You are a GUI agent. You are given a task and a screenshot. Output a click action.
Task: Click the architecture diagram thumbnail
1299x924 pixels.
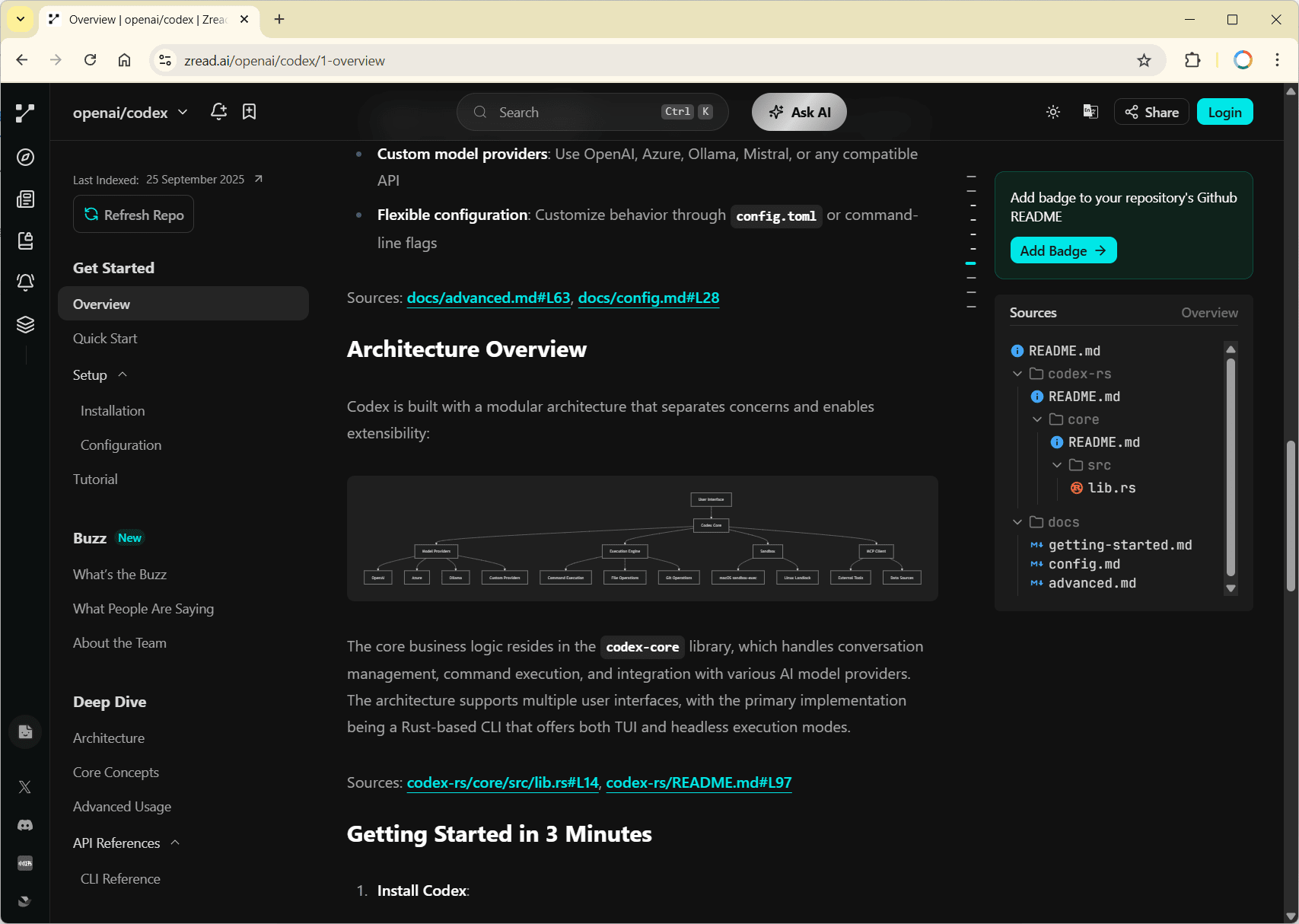(x=642, y=539)
